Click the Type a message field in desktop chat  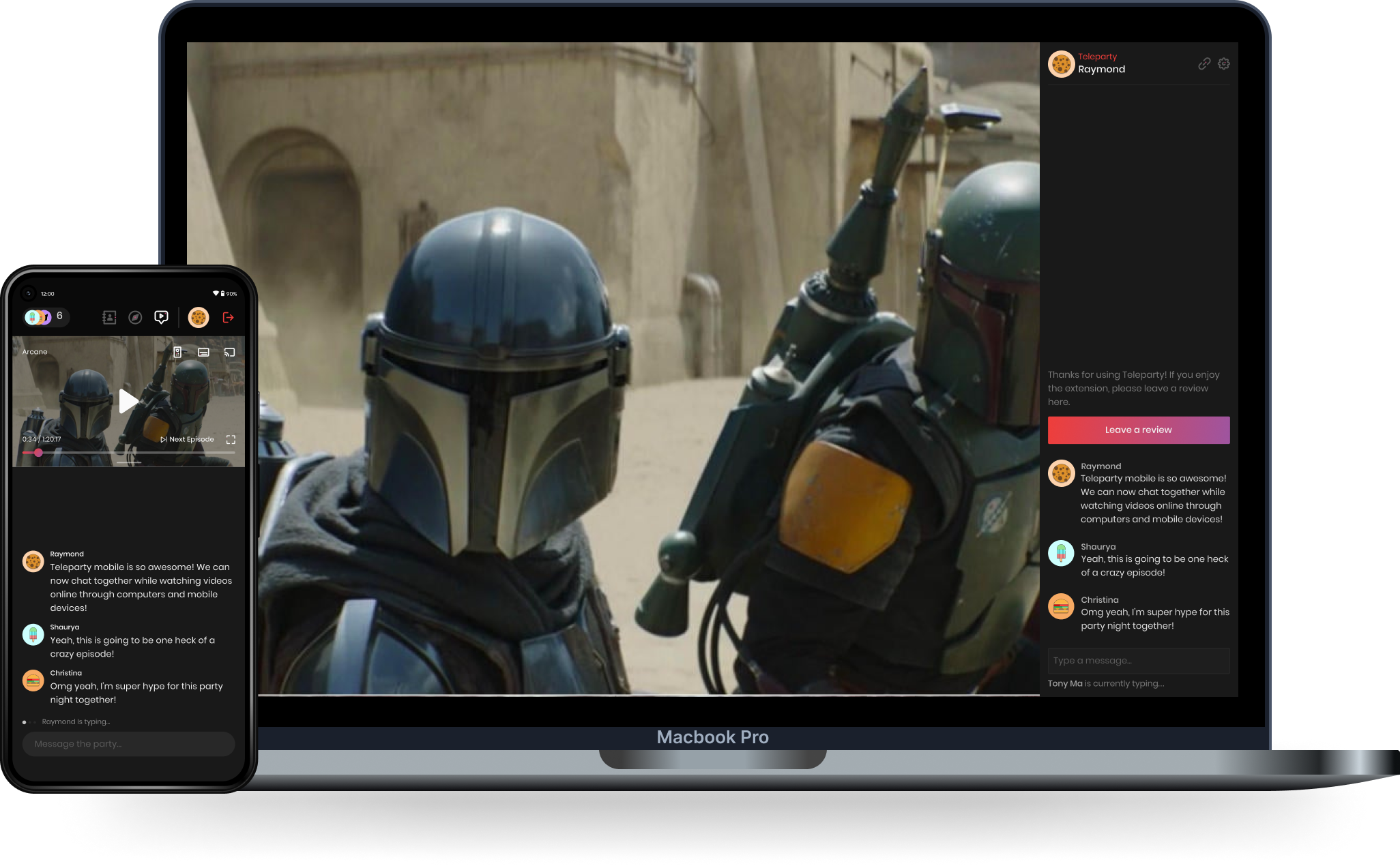1138,660
